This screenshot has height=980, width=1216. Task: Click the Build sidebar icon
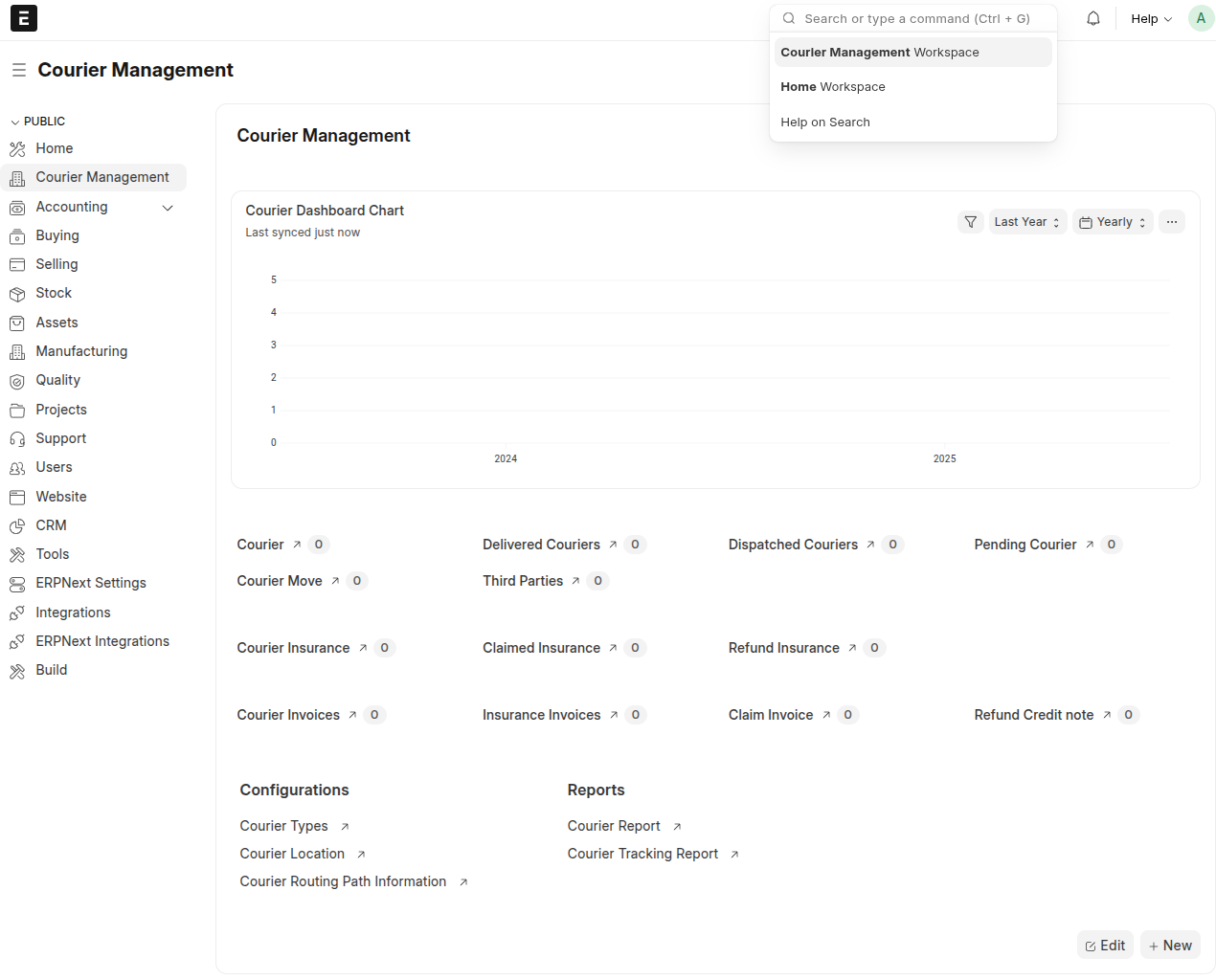click(17, 671)
